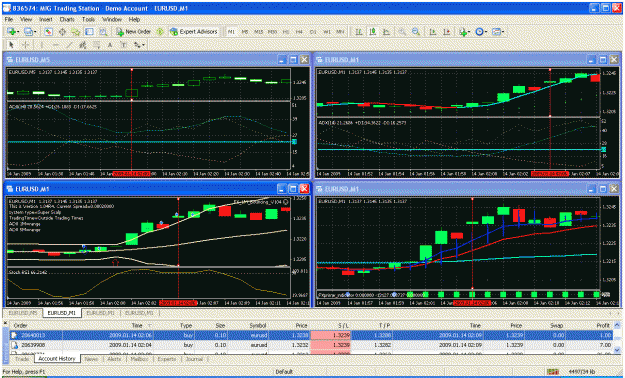Select the Text Label tool

[x=124, y=45]
